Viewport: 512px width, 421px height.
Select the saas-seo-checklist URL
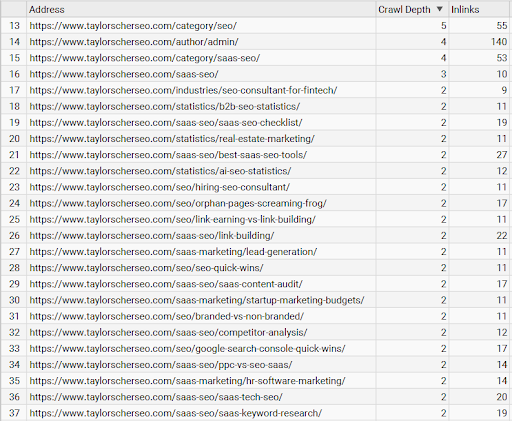click(x=166, y=123)
